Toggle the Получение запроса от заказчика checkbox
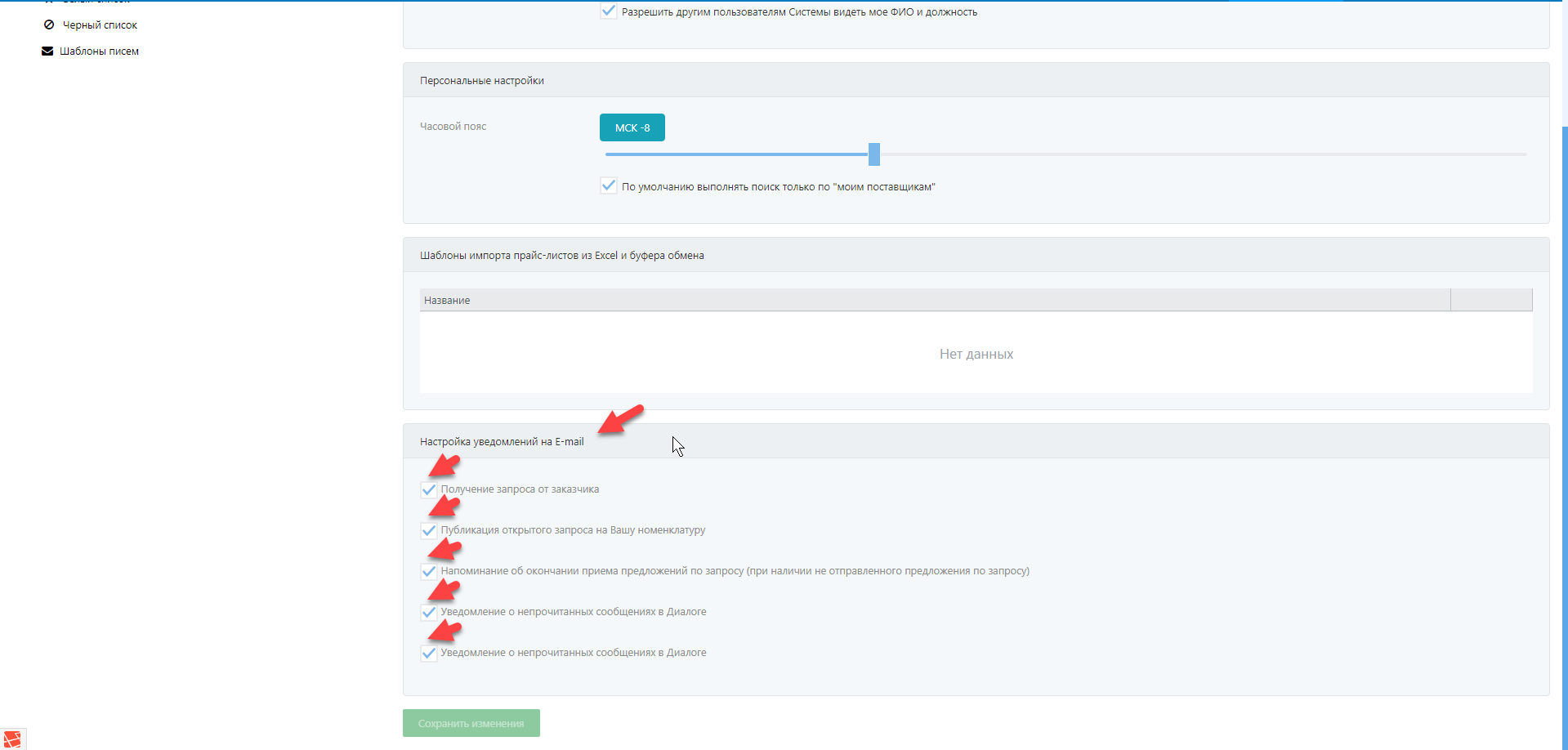 tap(429, 490)
